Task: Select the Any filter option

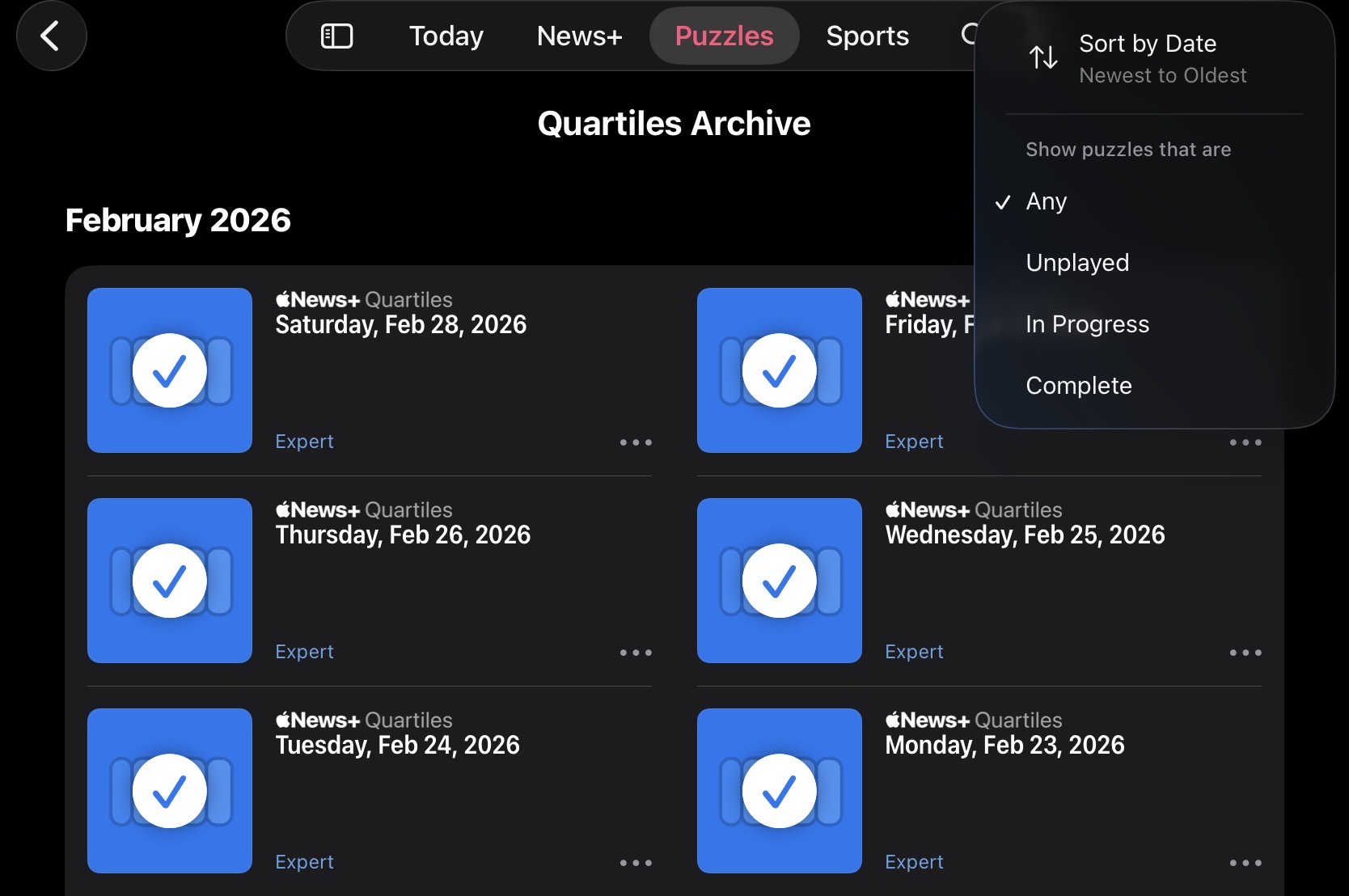Action: coord(1047,201)
